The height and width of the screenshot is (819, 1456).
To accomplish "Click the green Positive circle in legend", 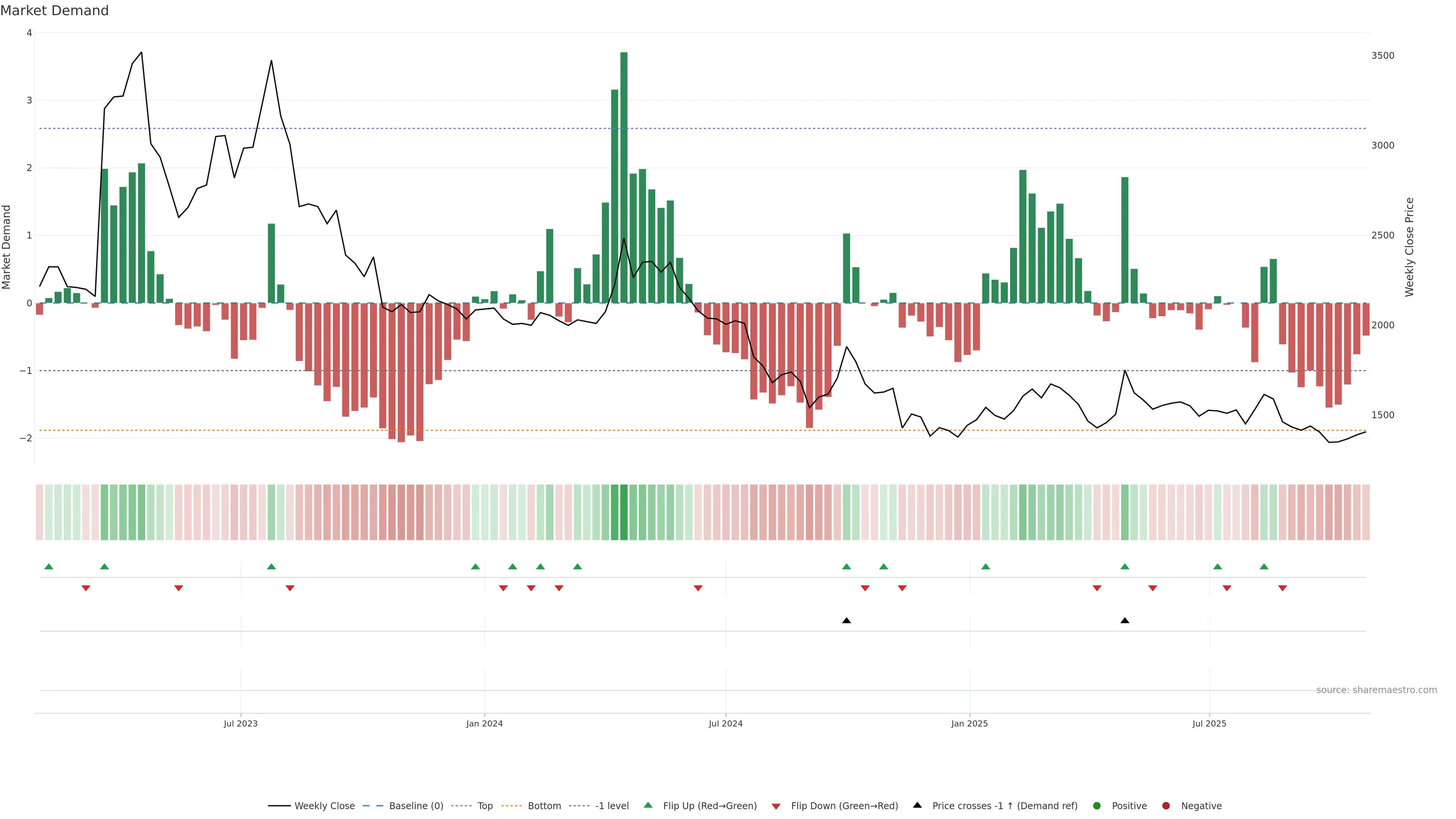I will pyautogui.click(x=1097, y=805).
